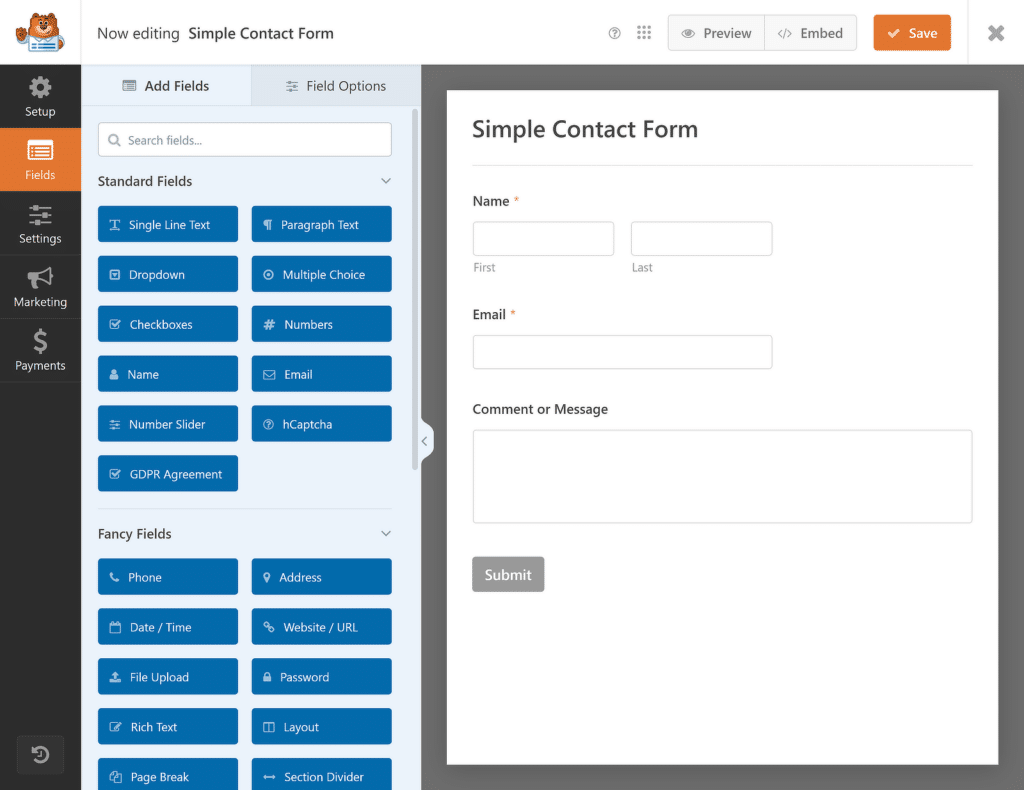Switch to the Add Fields tab
Viewport: 1024px width, 790px height.
[166, 86]
